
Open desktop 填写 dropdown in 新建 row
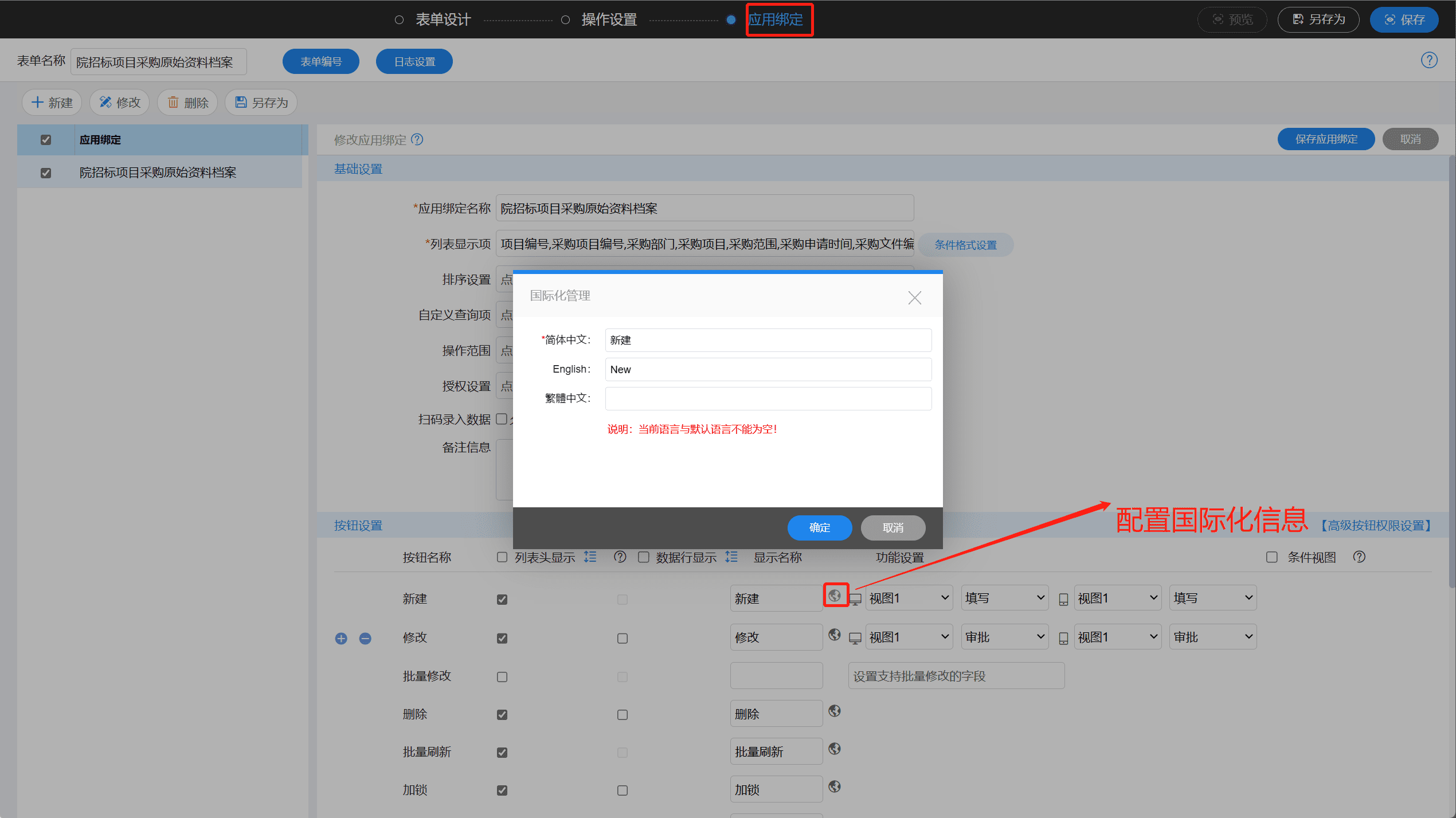1005,598
